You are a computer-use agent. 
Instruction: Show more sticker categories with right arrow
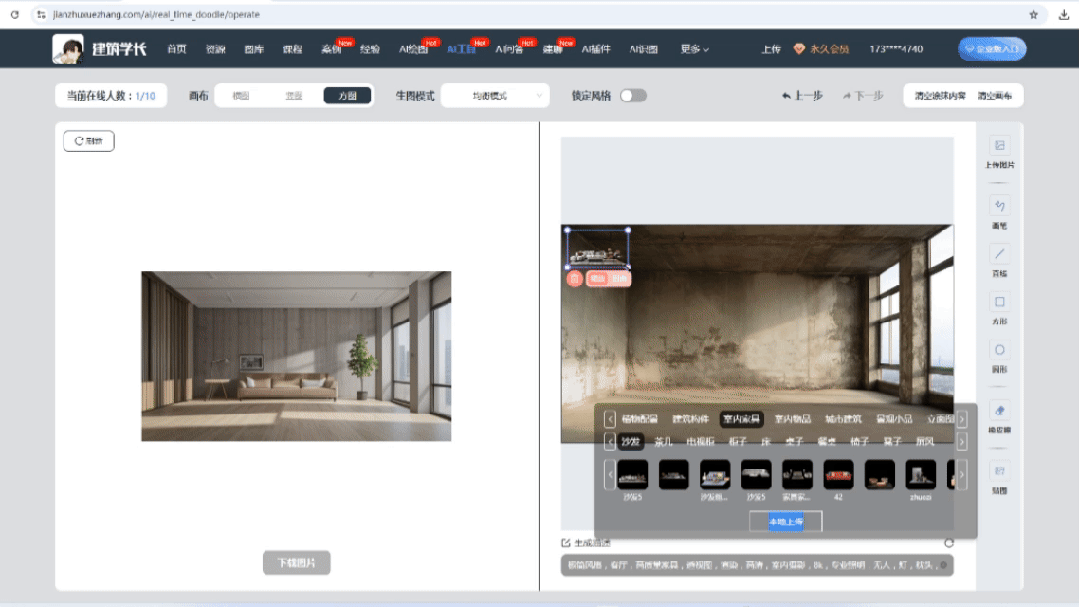click(x=962, y=418)
